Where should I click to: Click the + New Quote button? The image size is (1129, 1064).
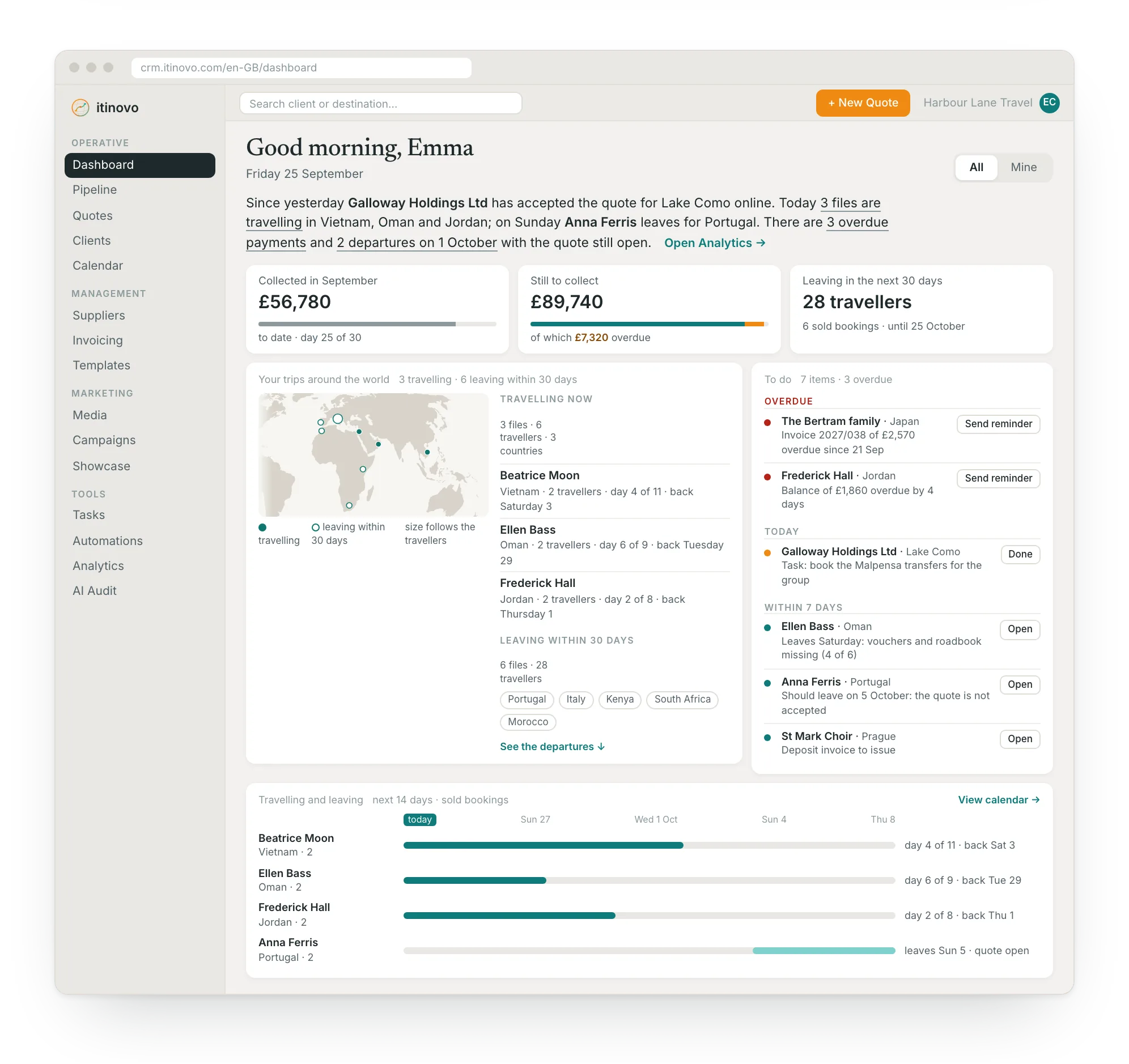(862, 103)
